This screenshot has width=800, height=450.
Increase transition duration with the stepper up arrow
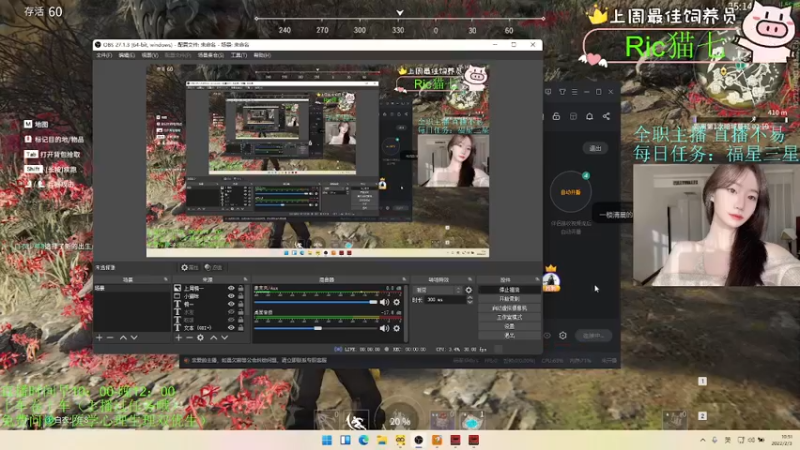pyautogui.click(x=470, y=297)
